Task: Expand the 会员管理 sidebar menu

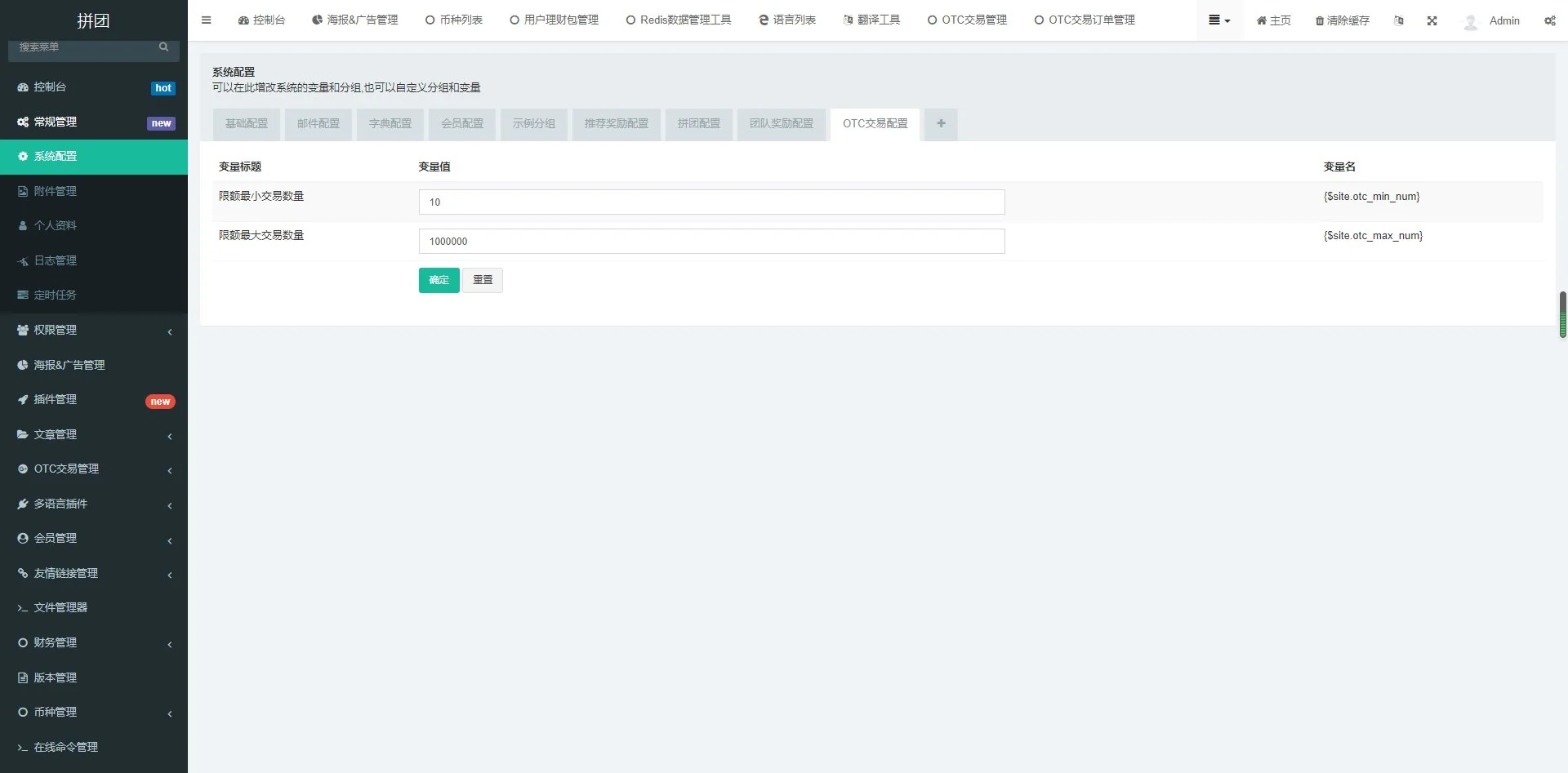Action: click(94, 538)
